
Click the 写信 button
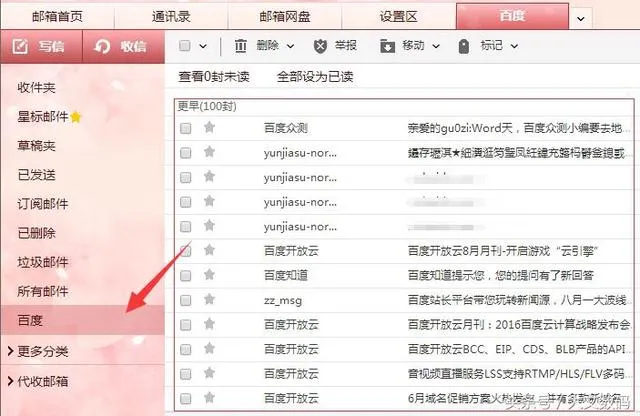[41, 46]
